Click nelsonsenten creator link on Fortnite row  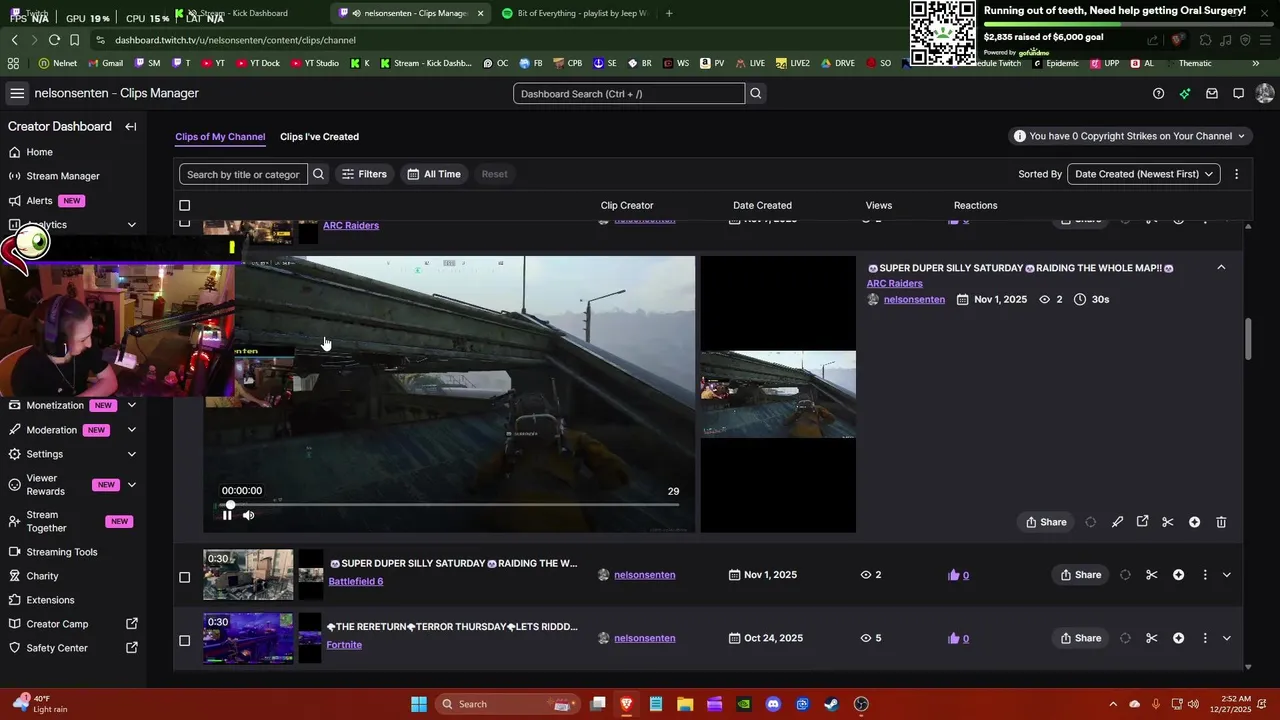pyautogui.click(x=644, y=638)
